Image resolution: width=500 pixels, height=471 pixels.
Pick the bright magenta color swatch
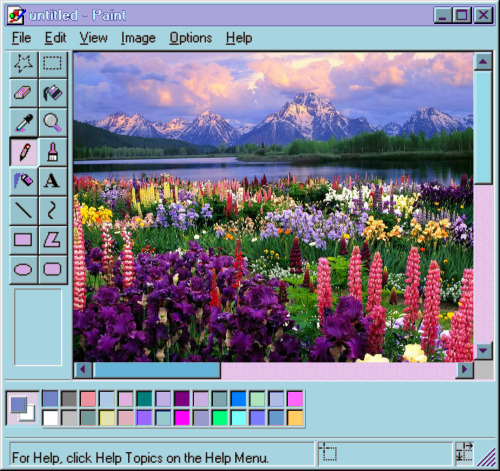point(182,418)
